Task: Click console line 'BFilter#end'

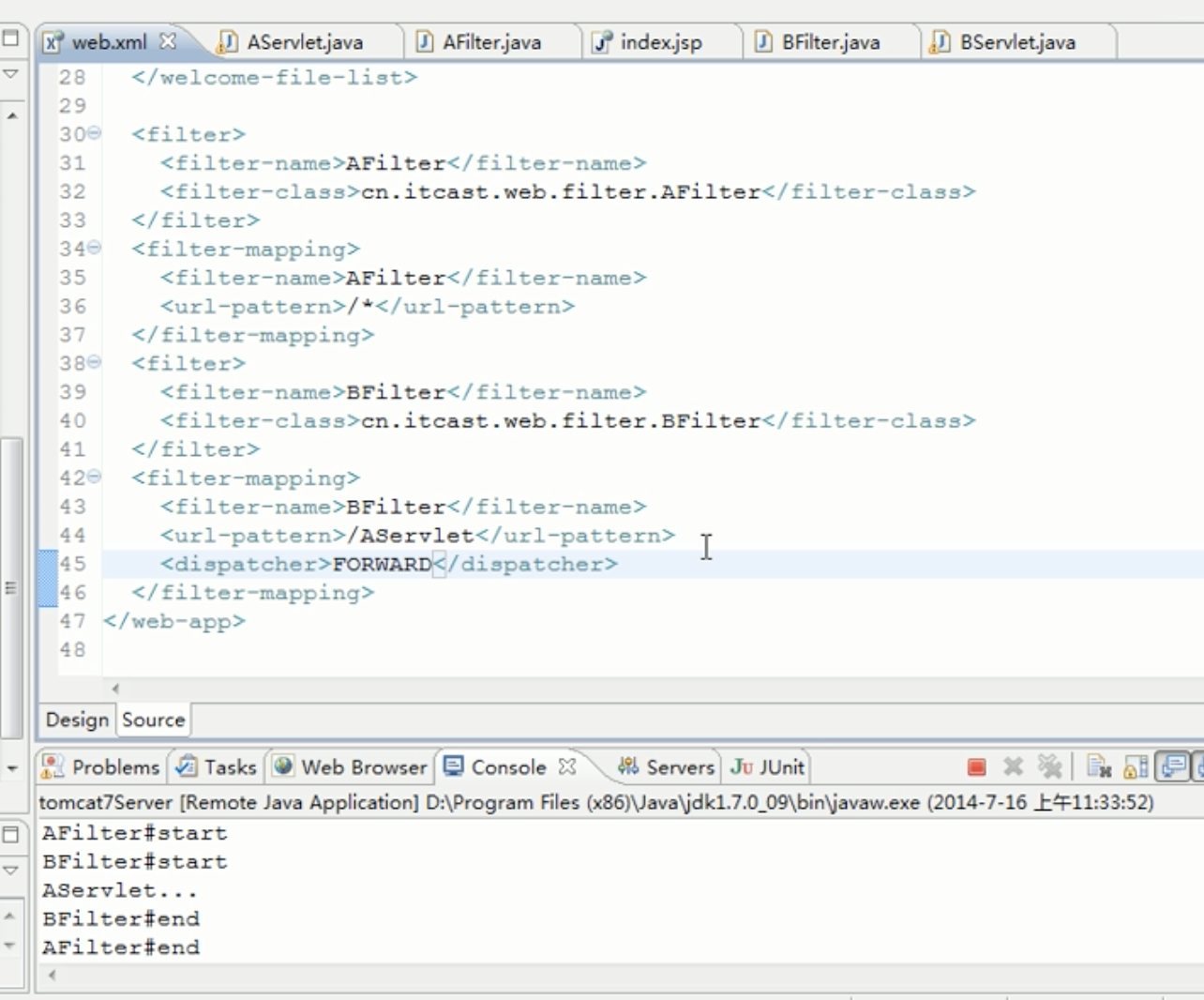Action: pyautogui.click(x=120, y=919)
